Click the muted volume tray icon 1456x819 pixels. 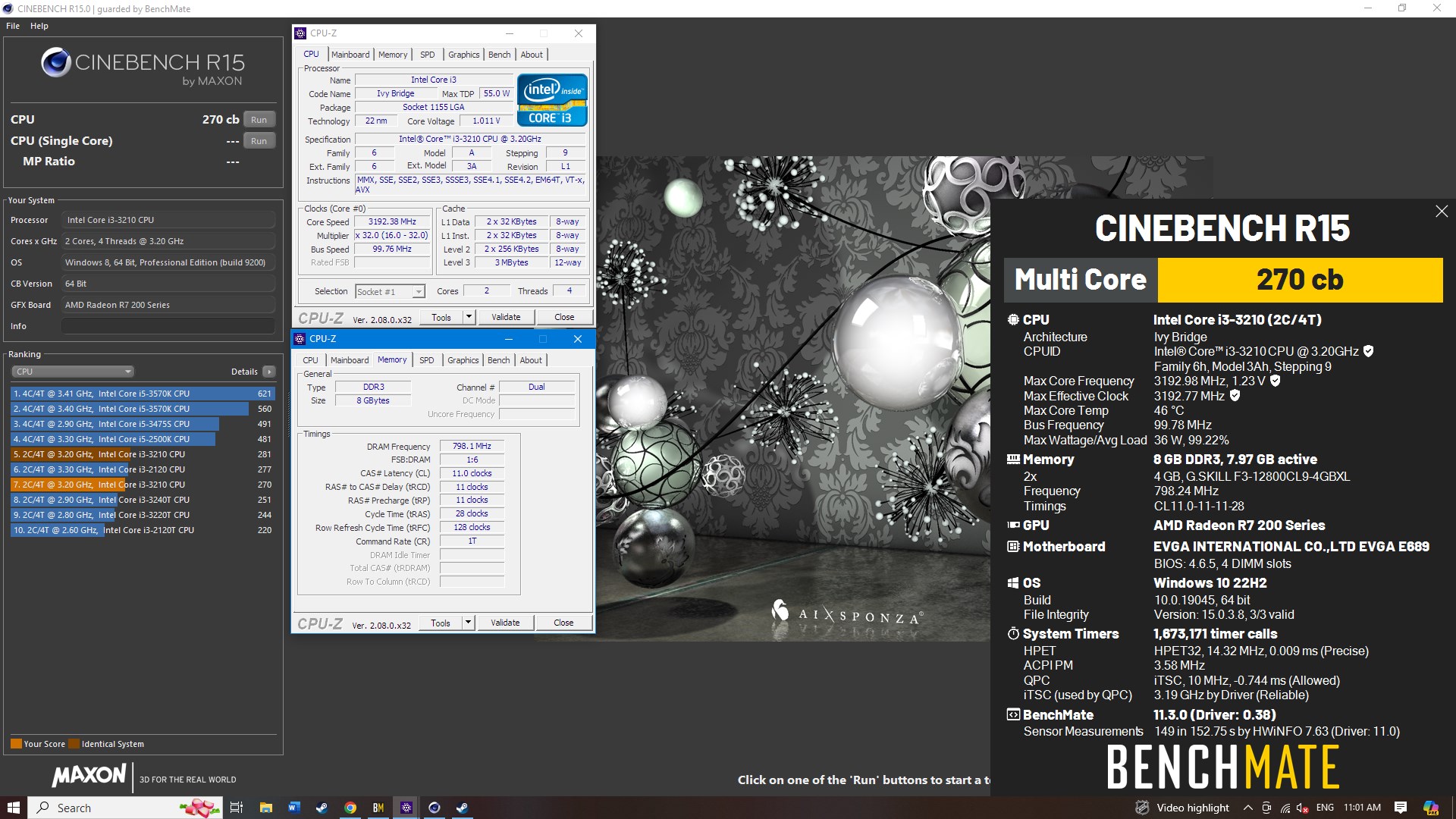(x=1303, y=808)
